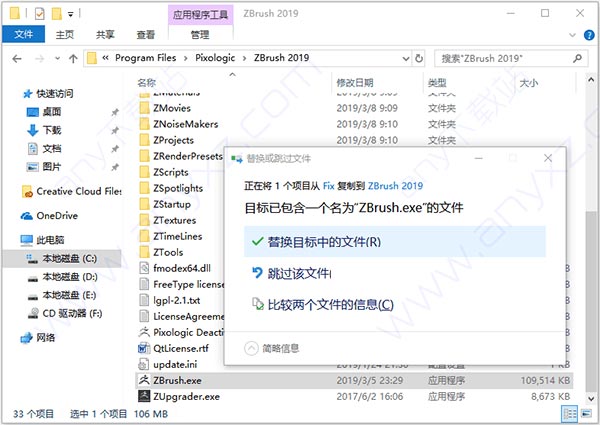Screen dimensions: 600x425
Task: Click ZBrush 2019 destination link in dialog
Action: click(395, 186)
